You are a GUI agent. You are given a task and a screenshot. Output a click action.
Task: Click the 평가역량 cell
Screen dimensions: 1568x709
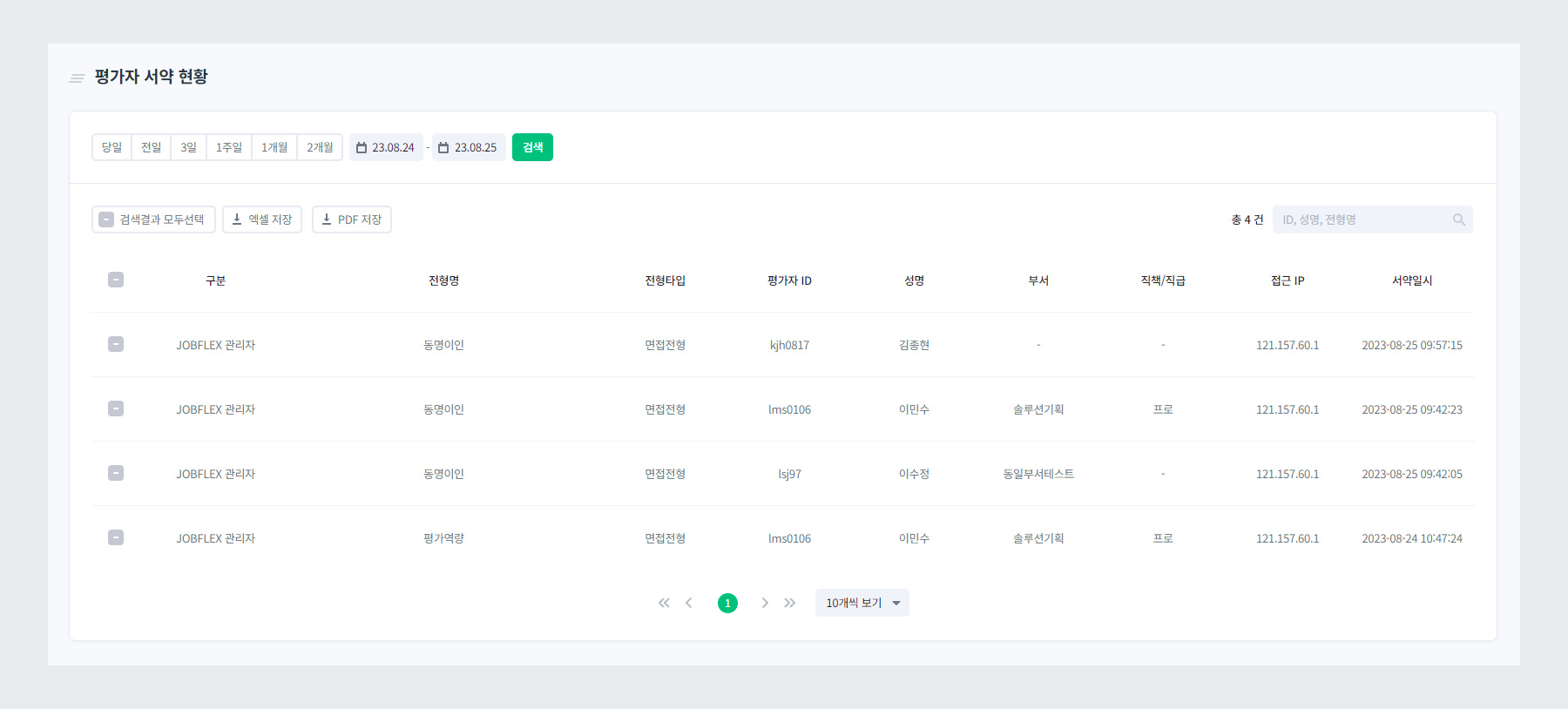(443, 538)
